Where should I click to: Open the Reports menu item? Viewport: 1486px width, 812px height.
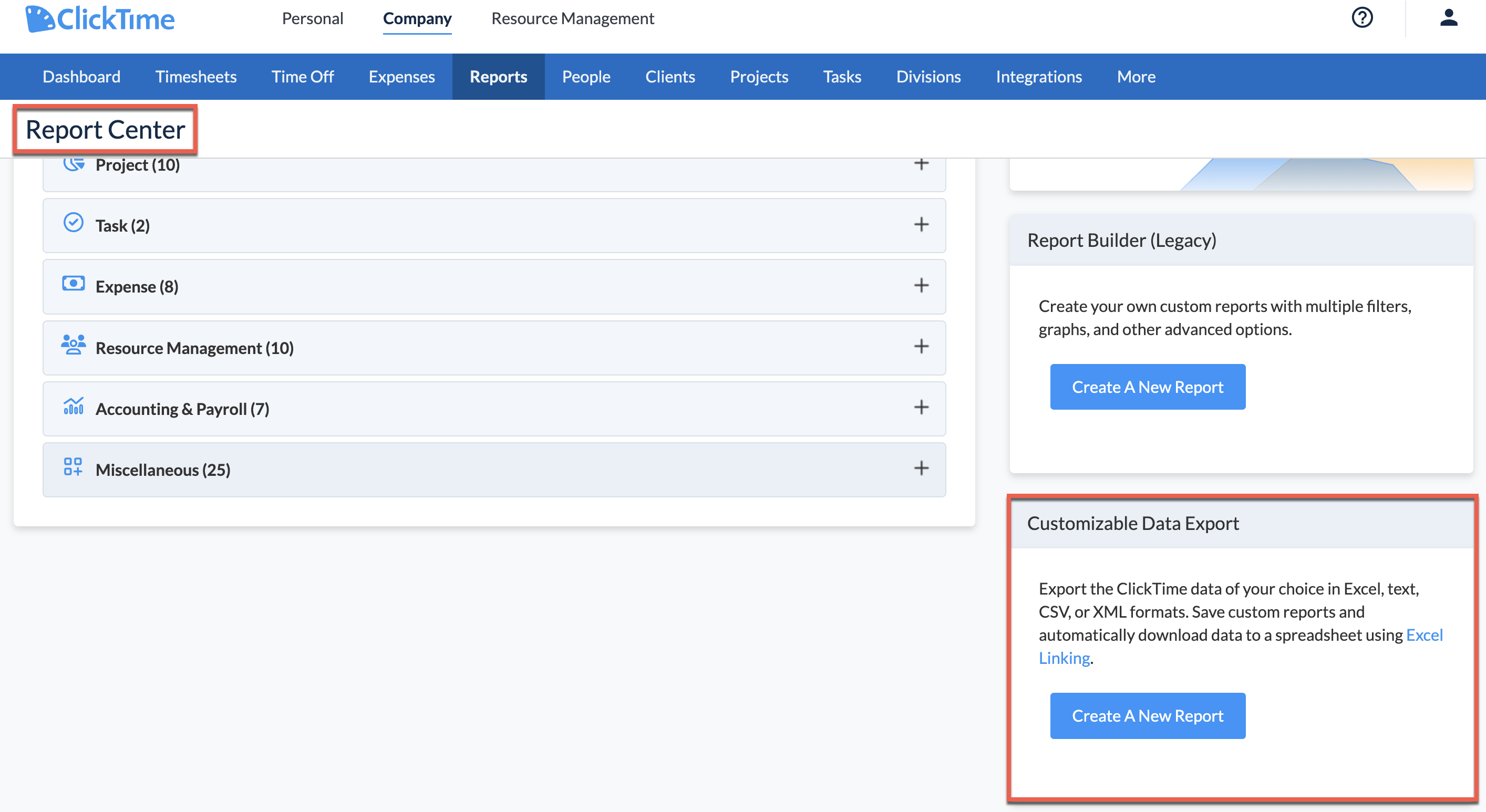point(499,77)
